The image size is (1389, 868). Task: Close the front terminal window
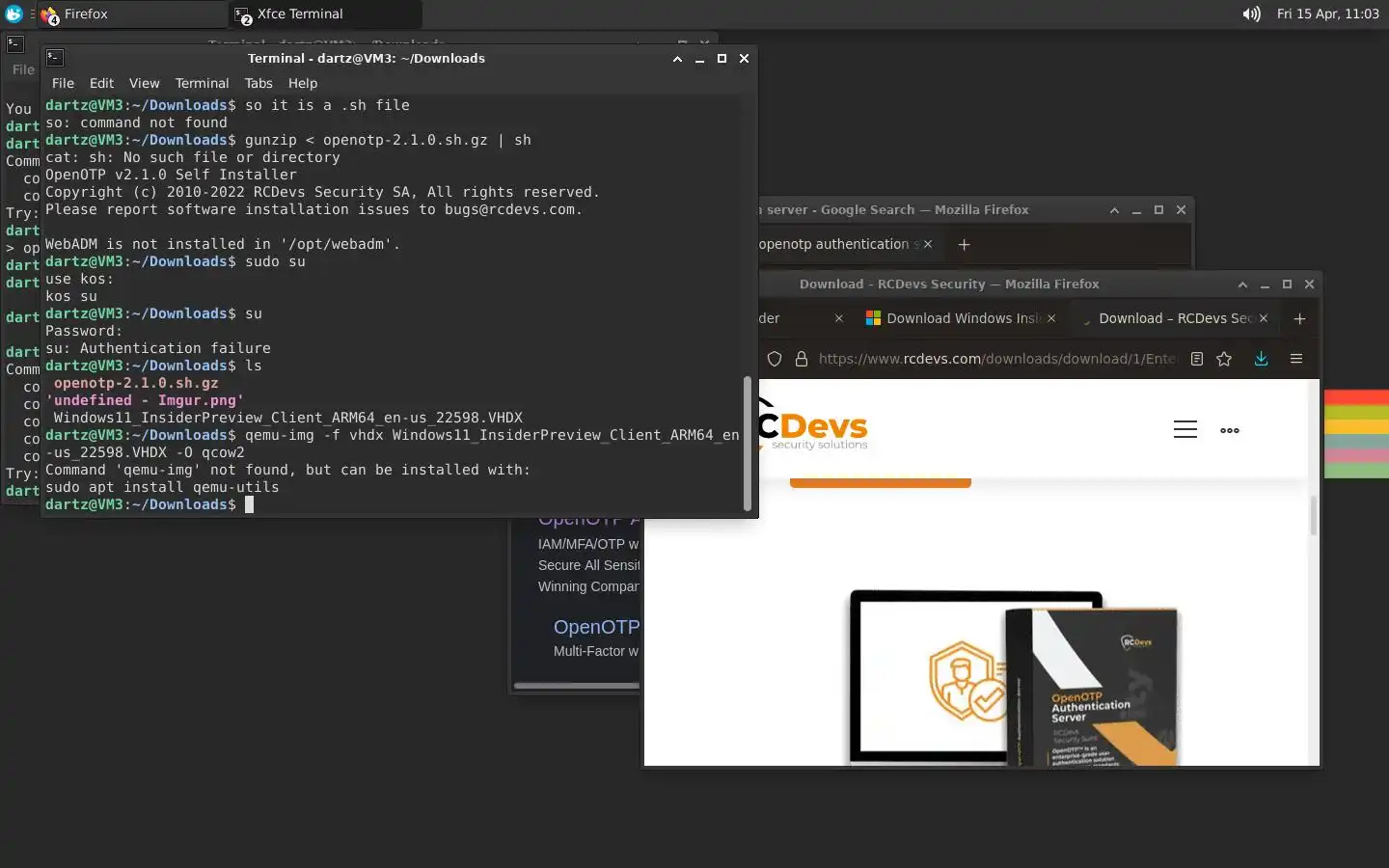point(744,58)
